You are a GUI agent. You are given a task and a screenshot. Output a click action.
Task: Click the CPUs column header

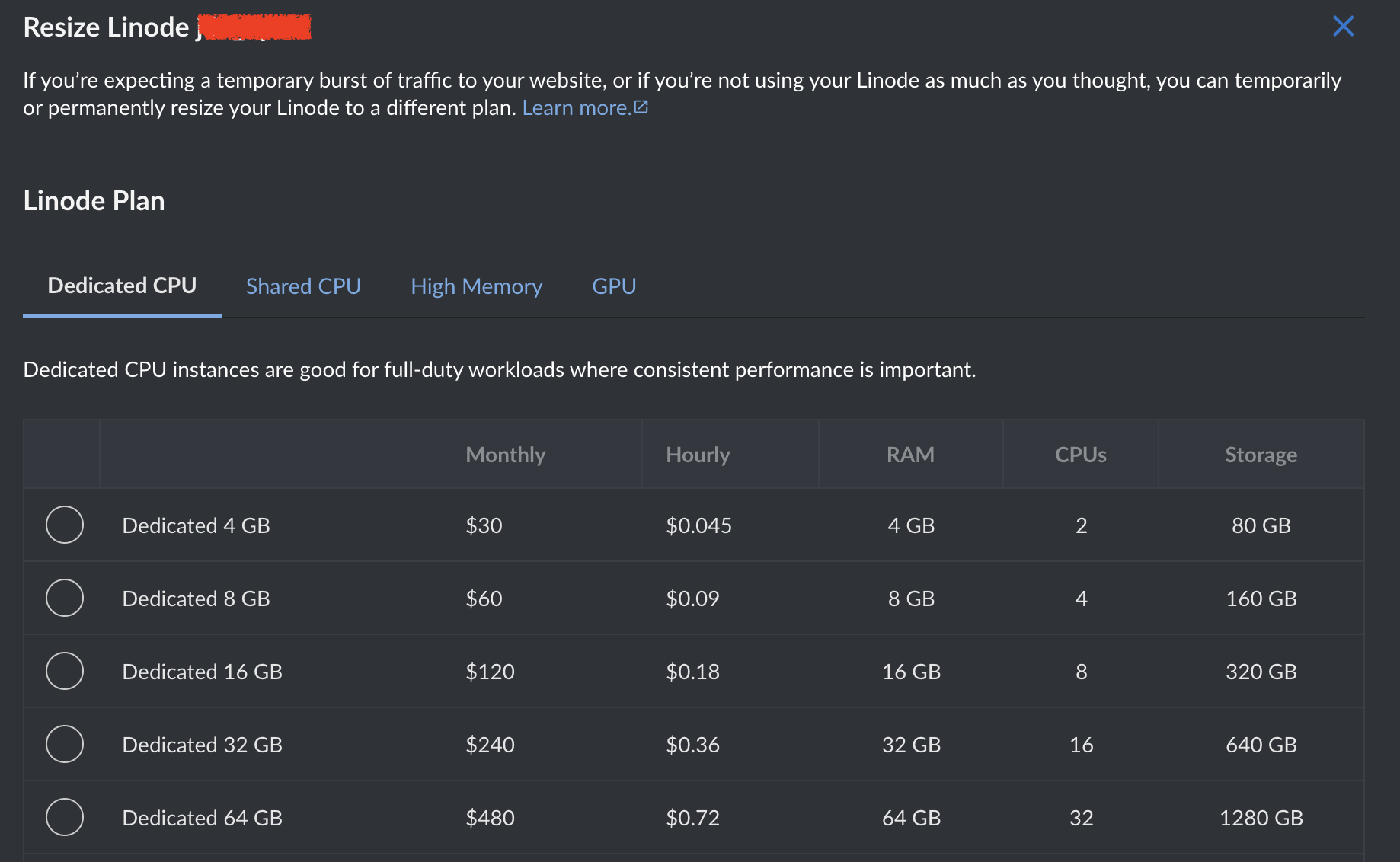pos(1081,455)
